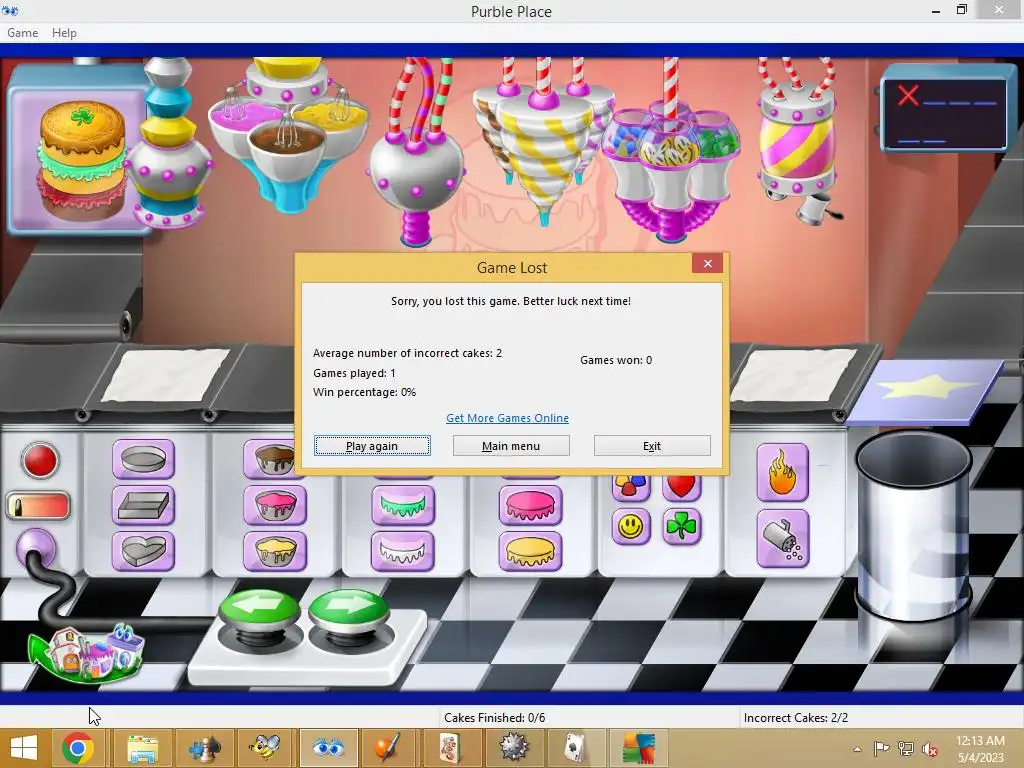Push the green left arrow conveyor button

(x=259, y=609)
